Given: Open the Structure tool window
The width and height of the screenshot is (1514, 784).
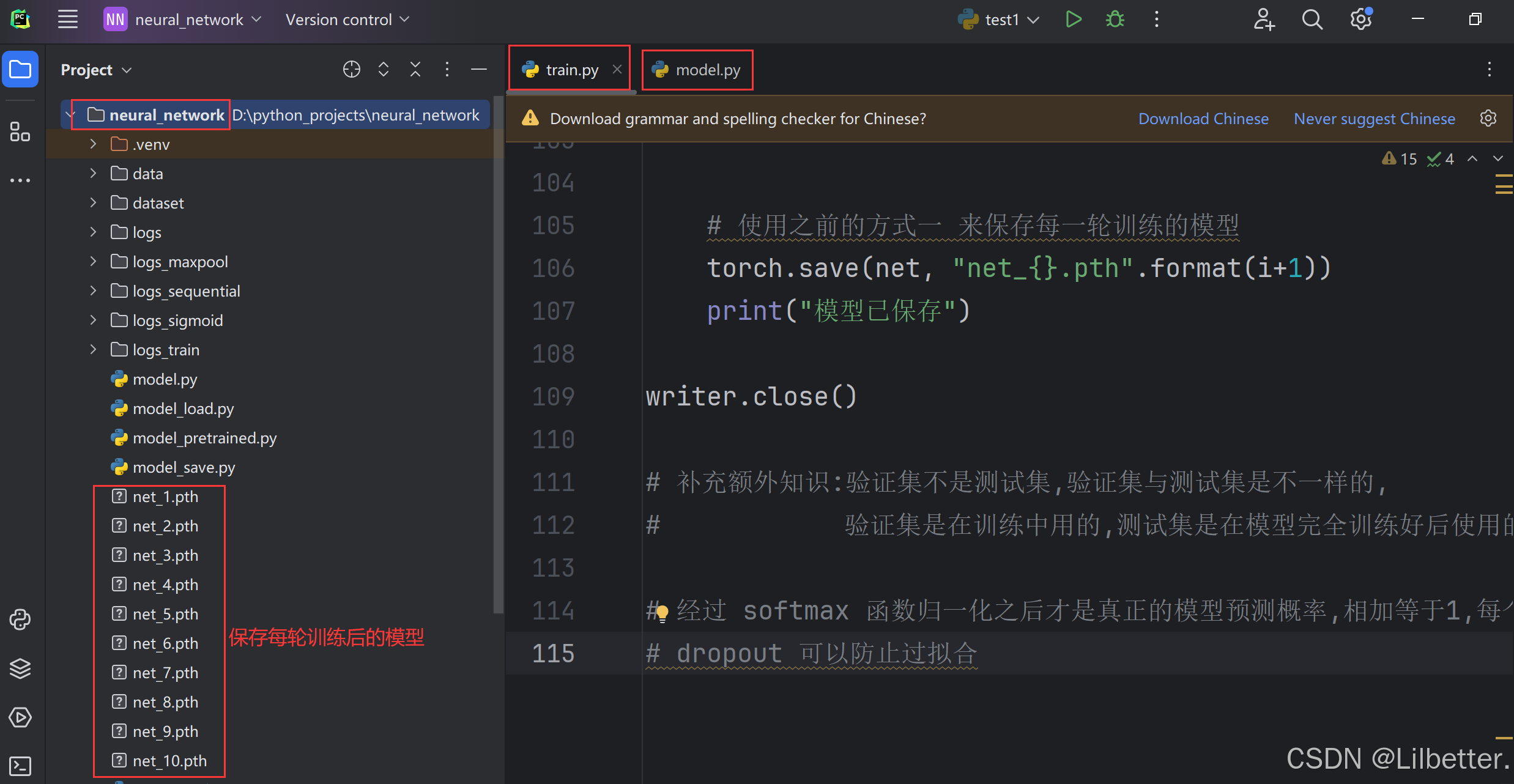Looking at the screenshot, I should click(x=20, y=131).
